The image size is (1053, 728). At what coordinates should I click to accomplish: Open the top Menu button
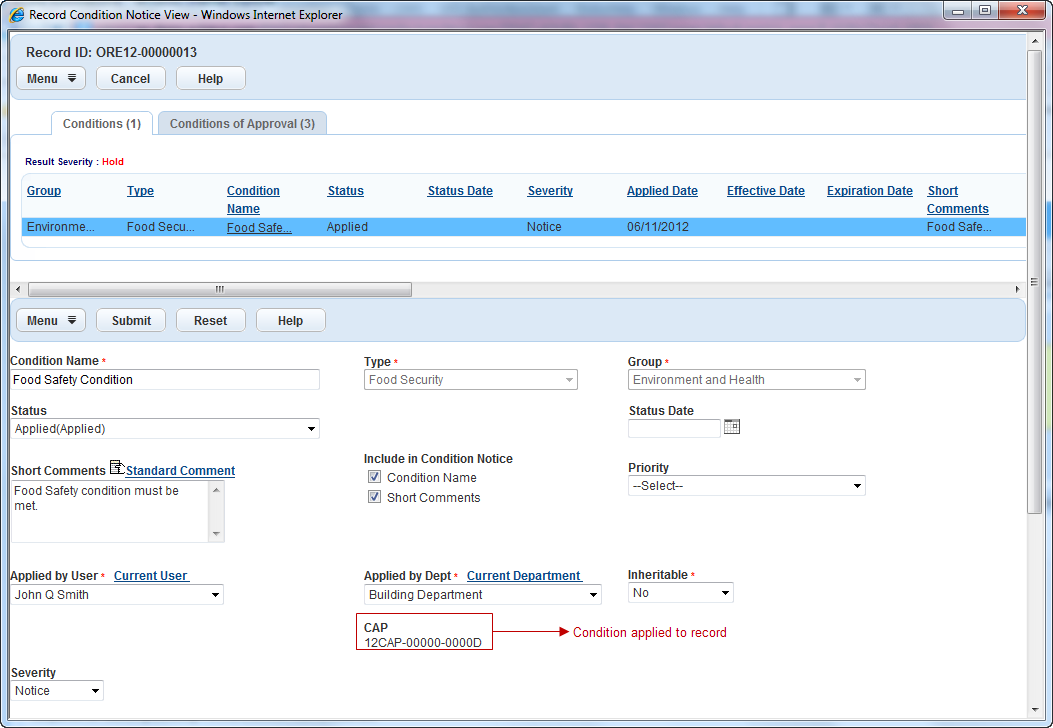point(51,79)
